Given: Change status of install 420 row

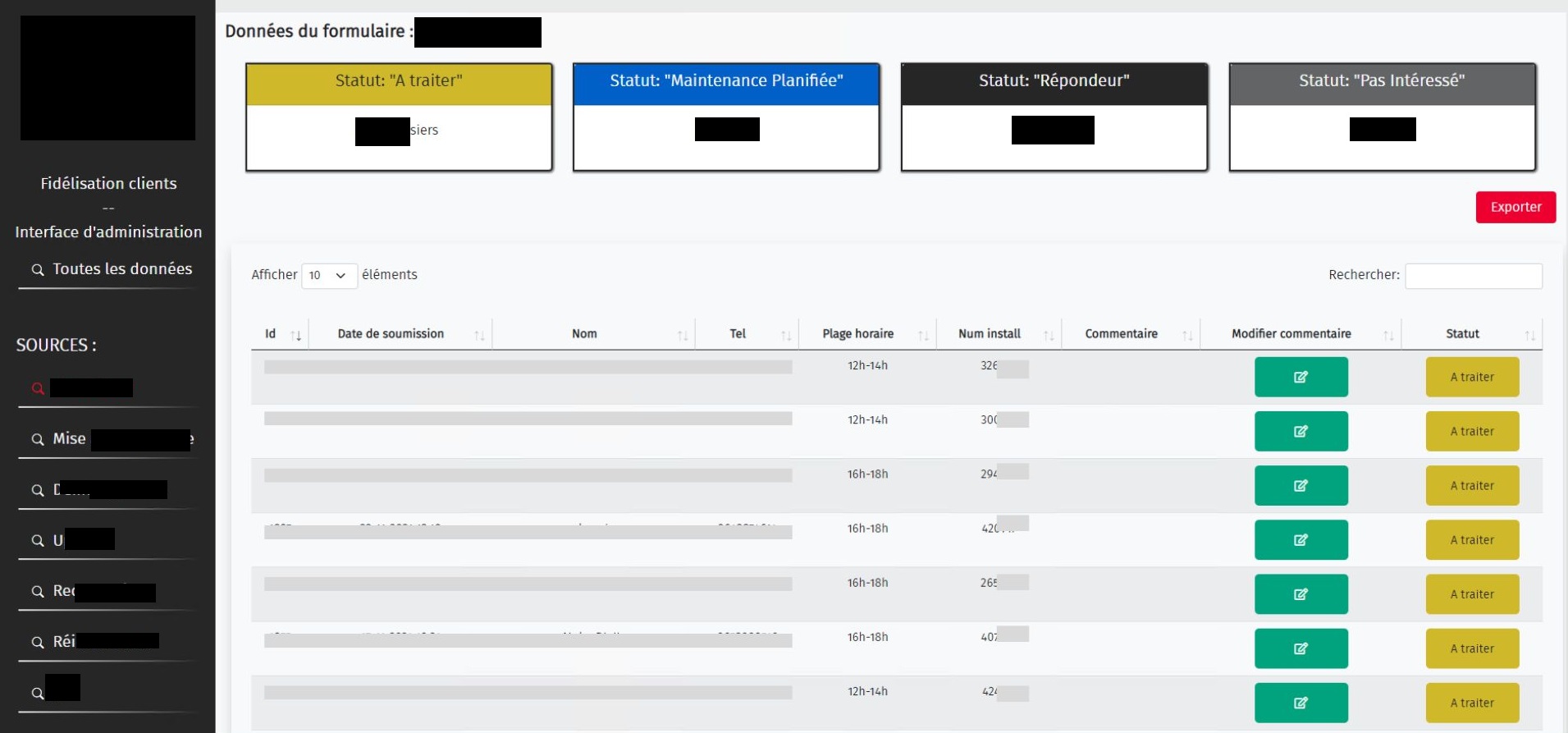Looking at the screenshot, I should (1472, 539).
